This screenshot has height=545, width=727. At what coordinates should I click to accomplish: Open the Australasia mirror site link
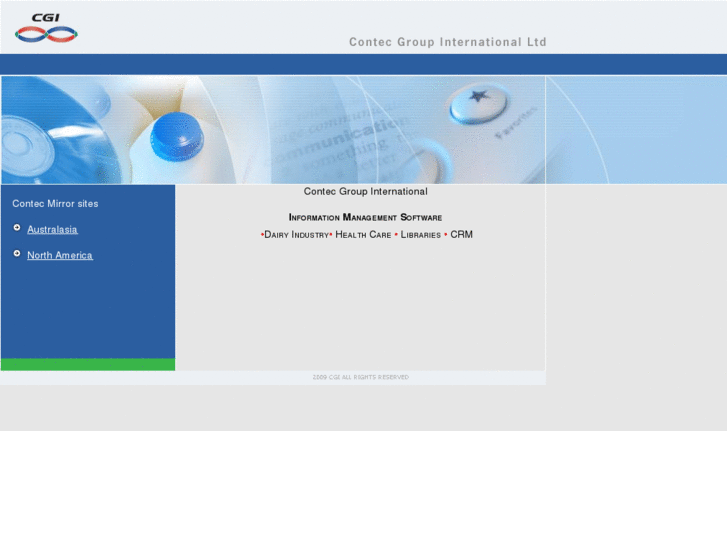coord(52,230)
